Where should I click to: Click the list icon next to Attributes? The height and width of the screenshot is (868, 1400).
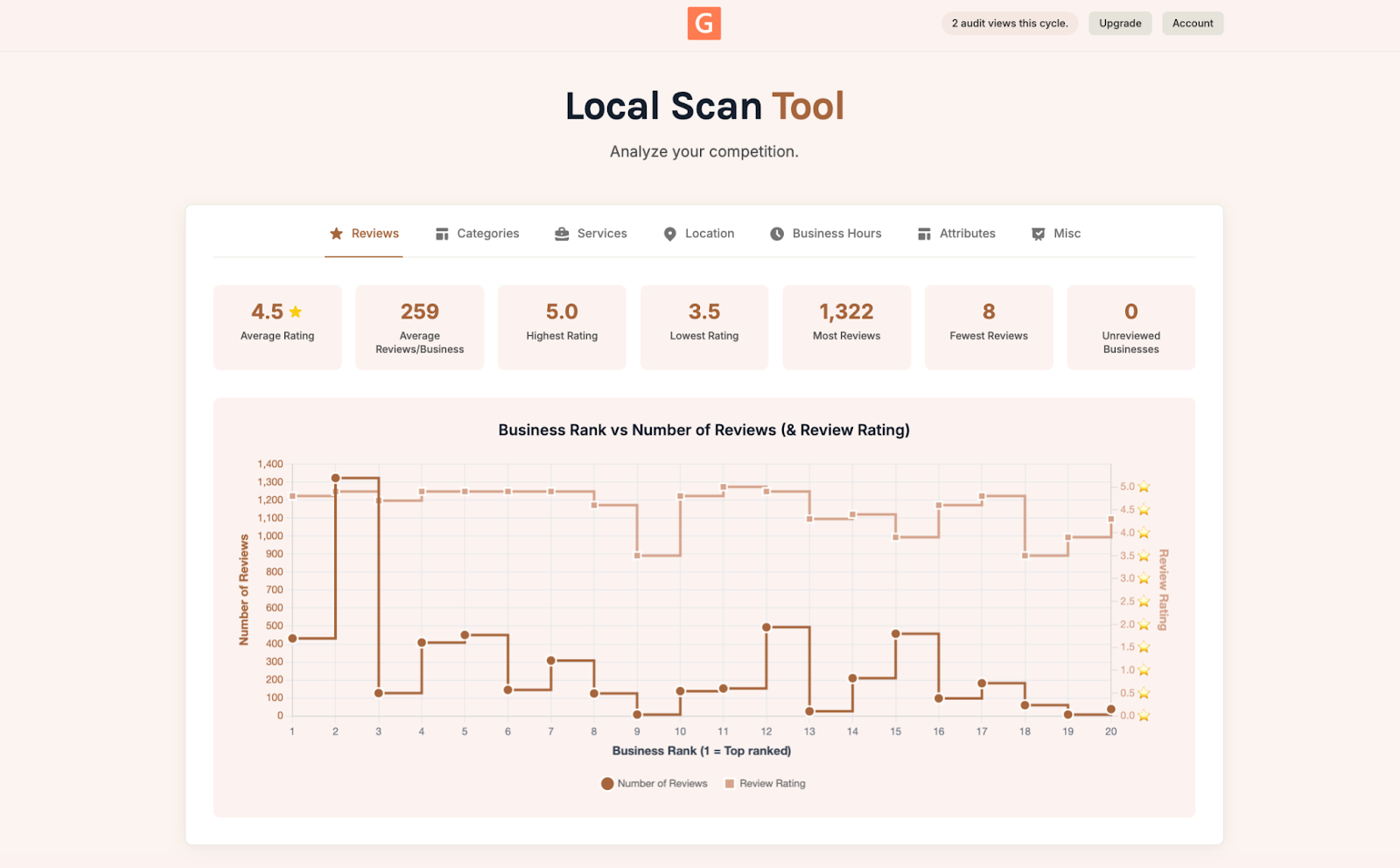pos(923,233)
